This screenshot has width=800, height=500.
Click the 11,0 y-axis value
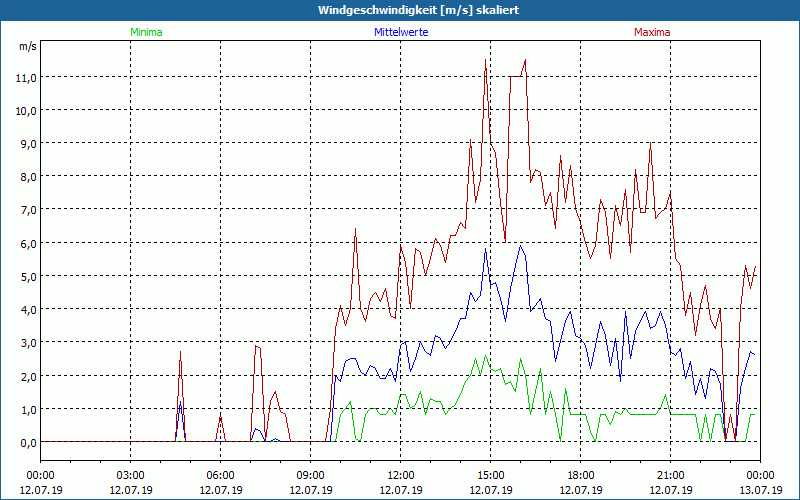(x=27, y=78)
